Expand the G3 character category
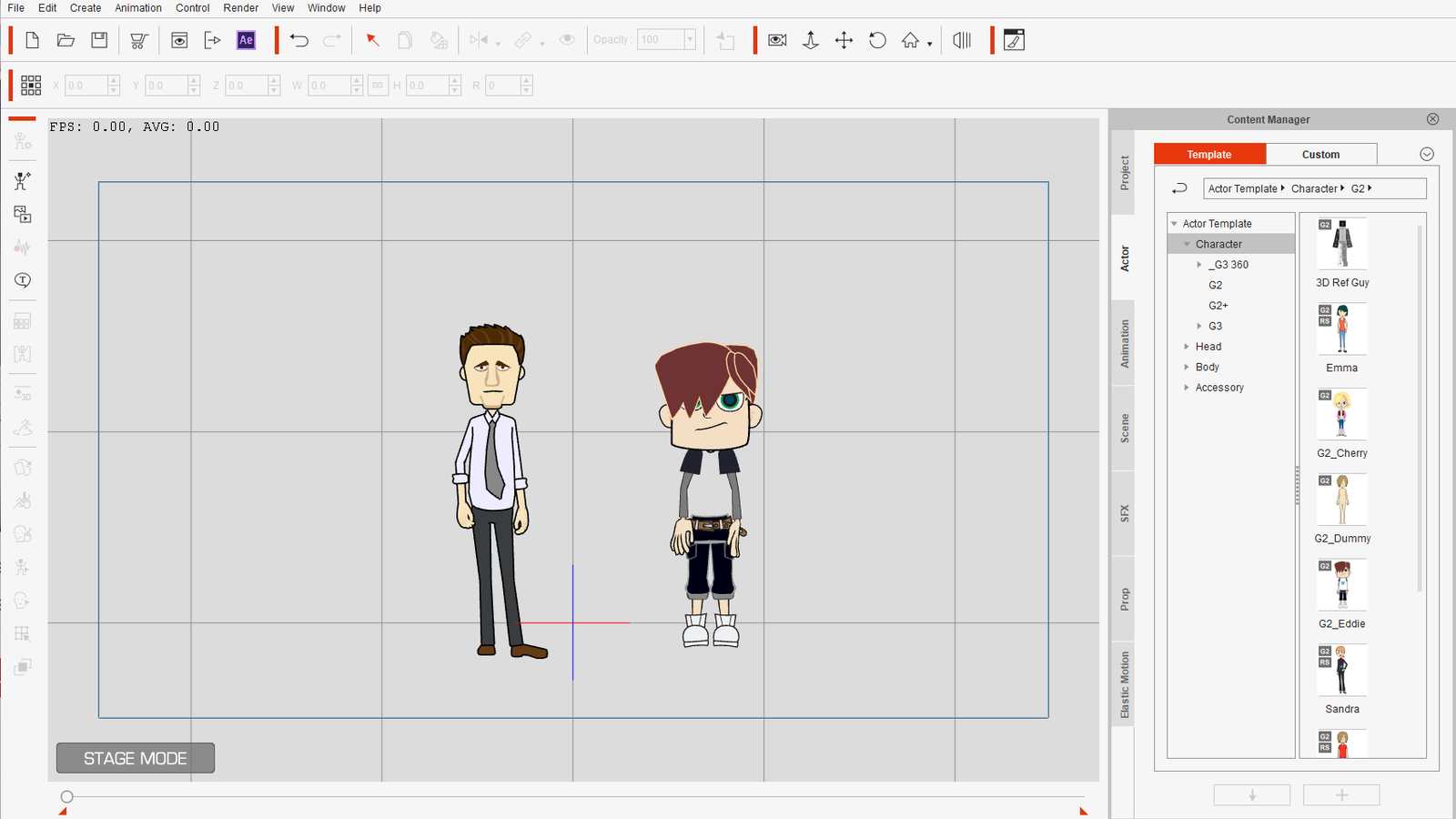The image size is (1456, 819). point(1200,326)
